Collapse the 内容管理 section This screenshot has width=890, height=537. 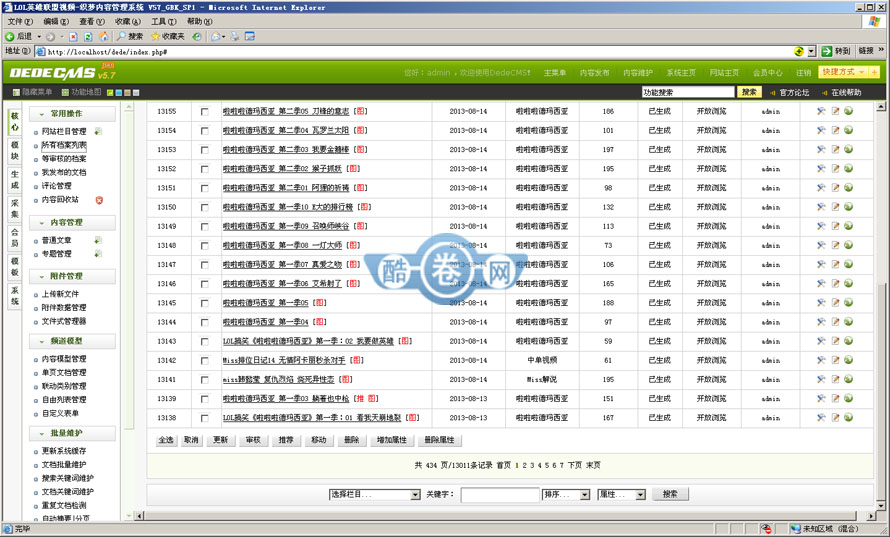pyautogui.click(x=72, y=223)
